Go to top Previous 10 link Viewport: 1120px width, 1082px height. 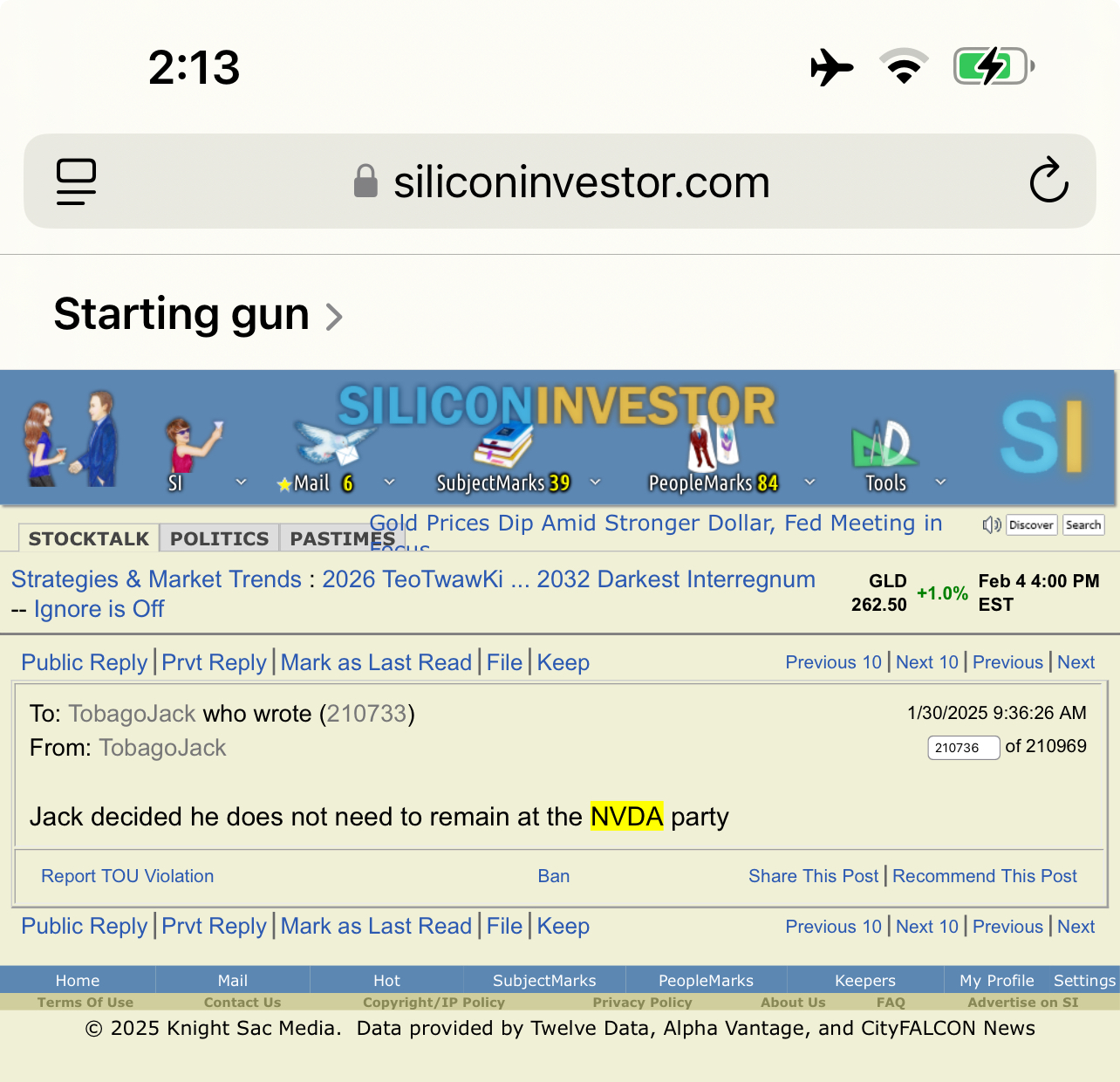pos(834,662)
